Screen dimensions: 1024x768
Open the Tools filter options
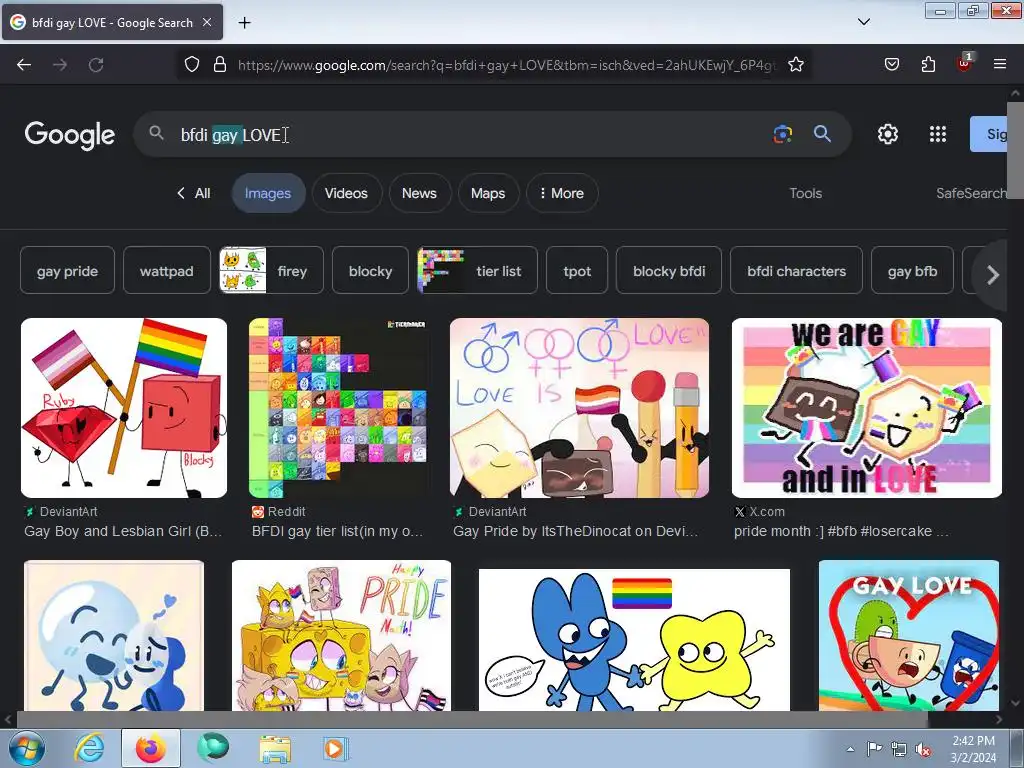point(805,193)
